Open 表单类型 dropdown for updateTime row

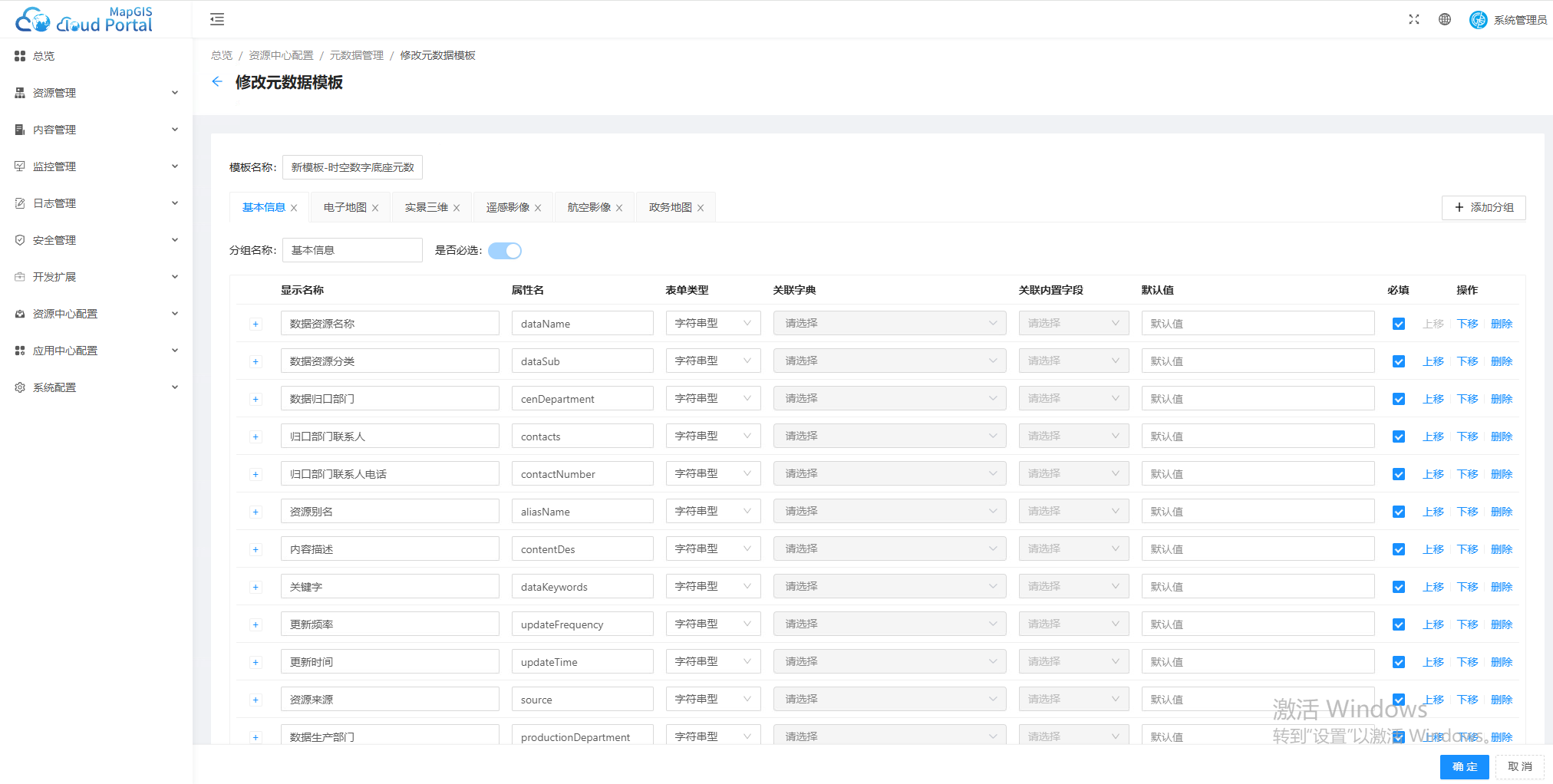click(x=713, y=661)
